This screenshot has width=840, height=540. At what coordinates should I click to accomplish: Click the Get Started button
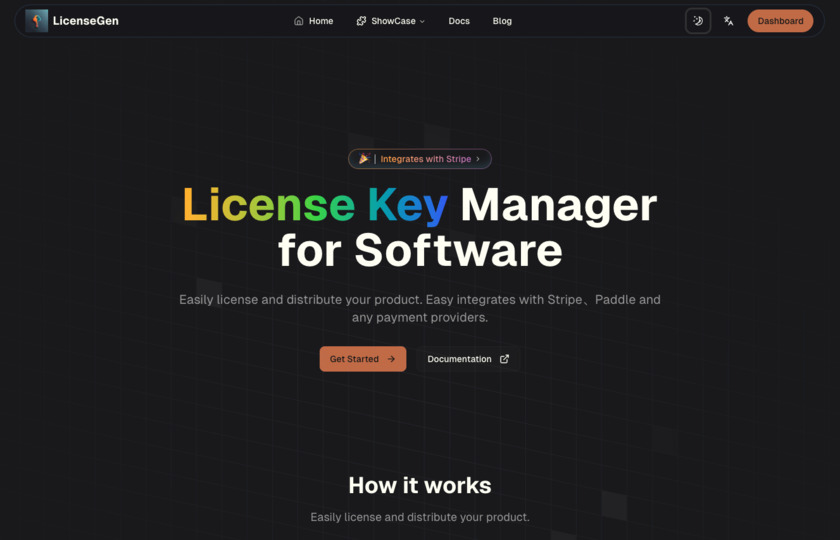pos(363,359)
